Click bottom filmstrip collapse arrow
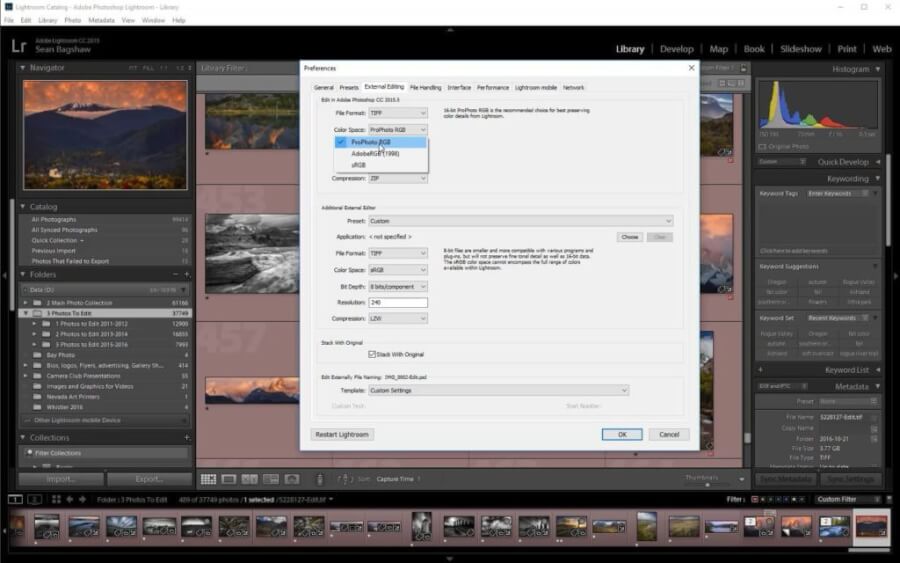The image size is (900, 563). click(450, 558)
